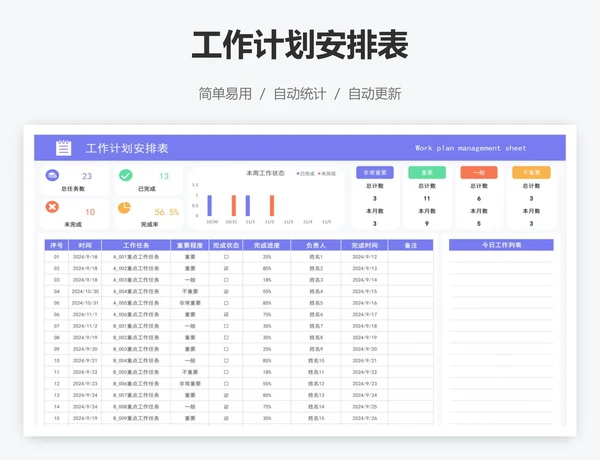
Task: Toggle completion checkbox for row 01
Action: [x=226, y=257]
